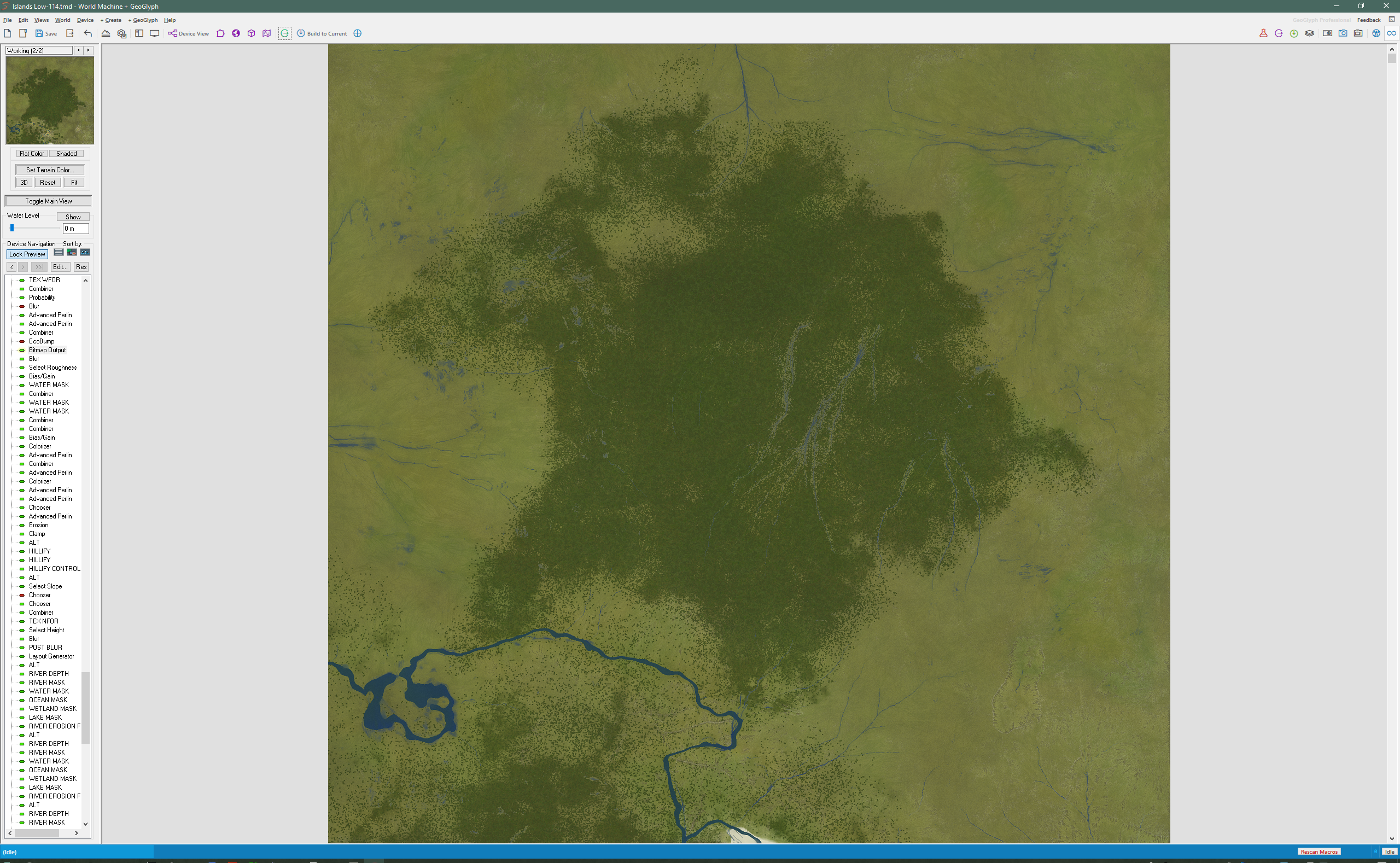
Task: Click the blue infinity icon
Action: pyautogui.click(x=1391, y=33)
